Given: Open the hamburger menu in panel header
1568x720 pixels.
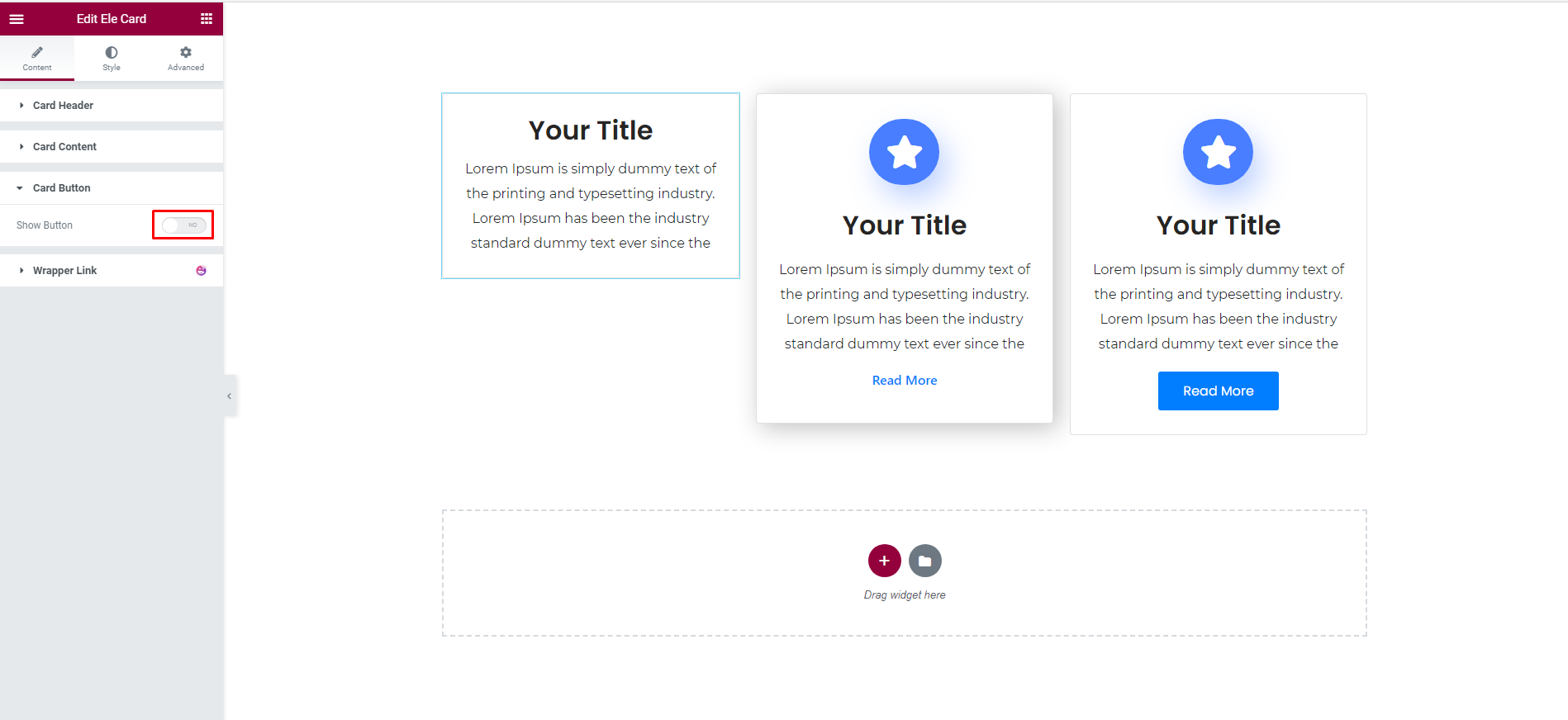Looking at the screenshot, I should point(17,18).
